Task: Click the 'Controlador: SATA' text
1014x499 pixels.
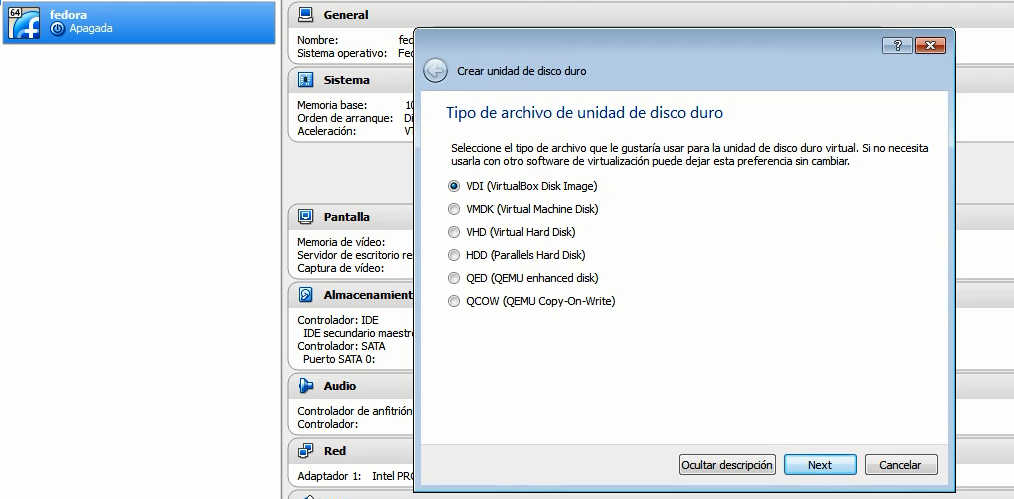Action: [x=341, y=346]
